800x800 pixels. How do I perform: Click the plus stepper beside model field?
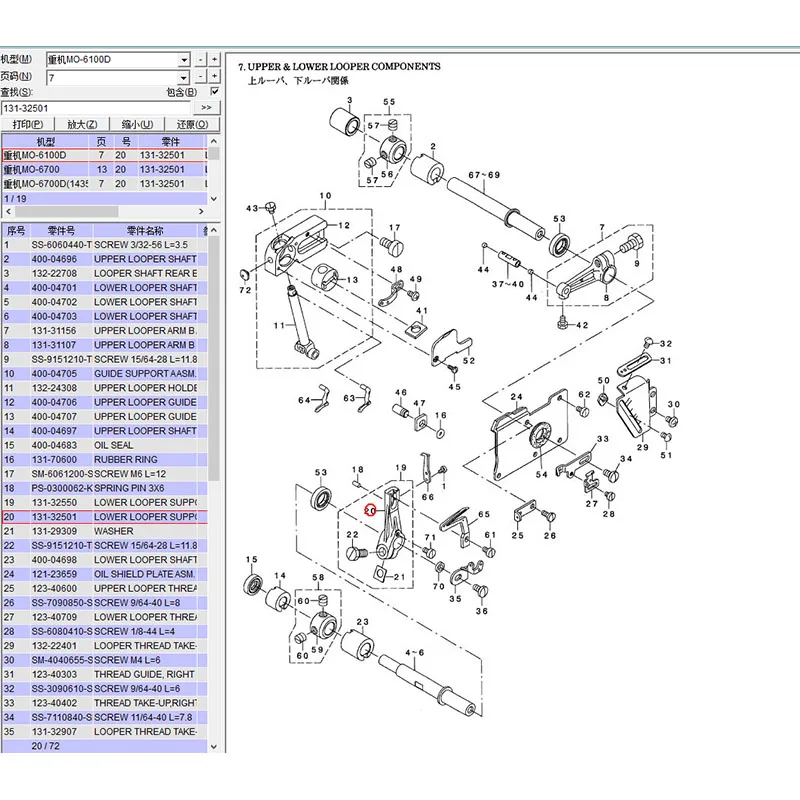pos(214,60)
